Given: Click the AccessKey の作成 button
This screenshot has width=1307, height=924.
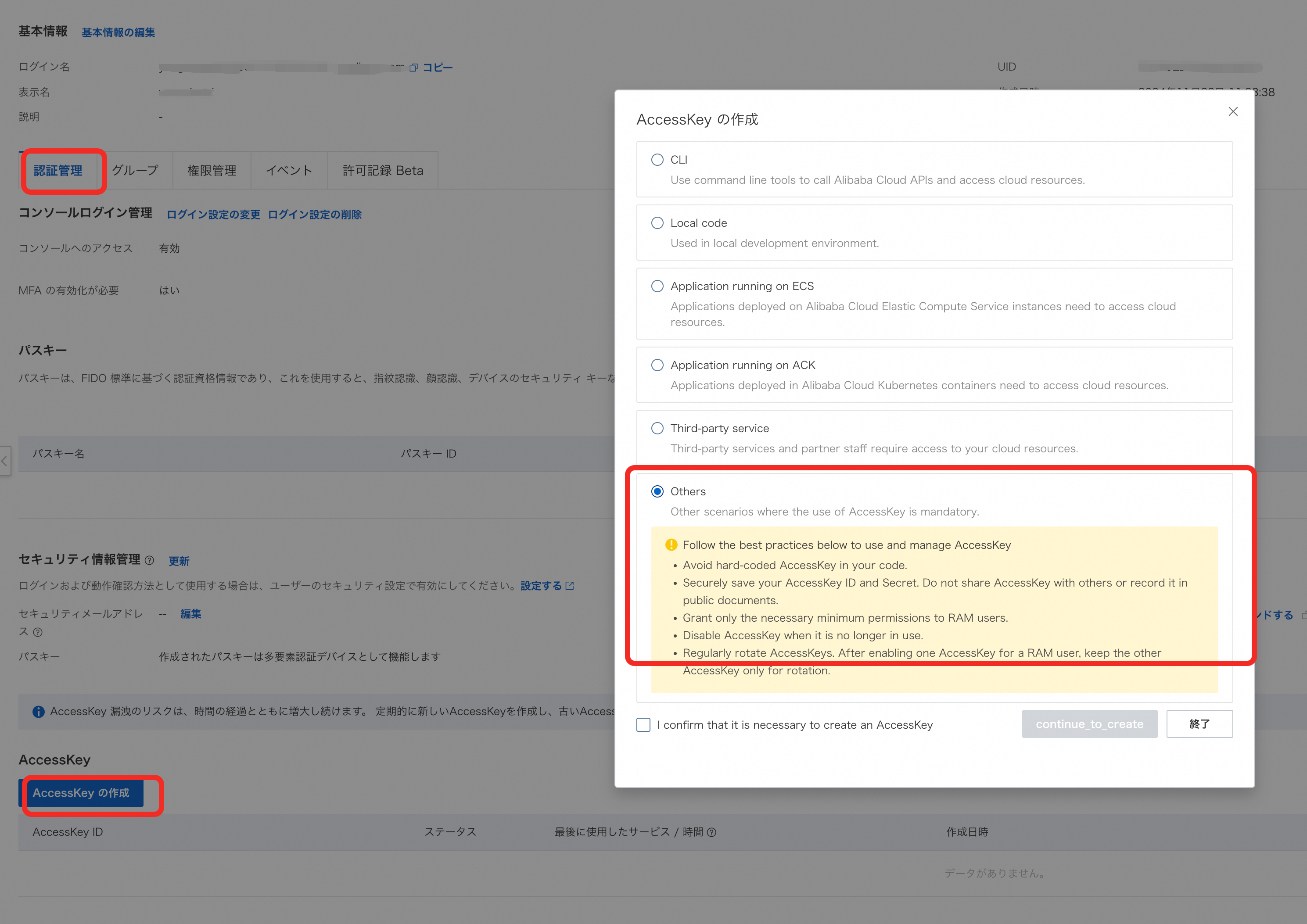Looking at the screenshot, I should click(x=81, y=793).
